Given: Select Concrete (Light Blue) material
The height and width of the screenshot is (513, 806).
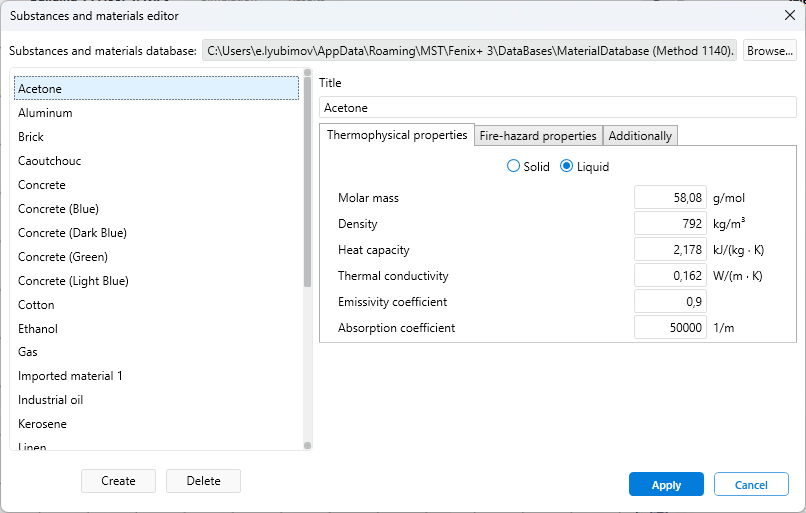Looking at the screenshot, I should 156,281.
